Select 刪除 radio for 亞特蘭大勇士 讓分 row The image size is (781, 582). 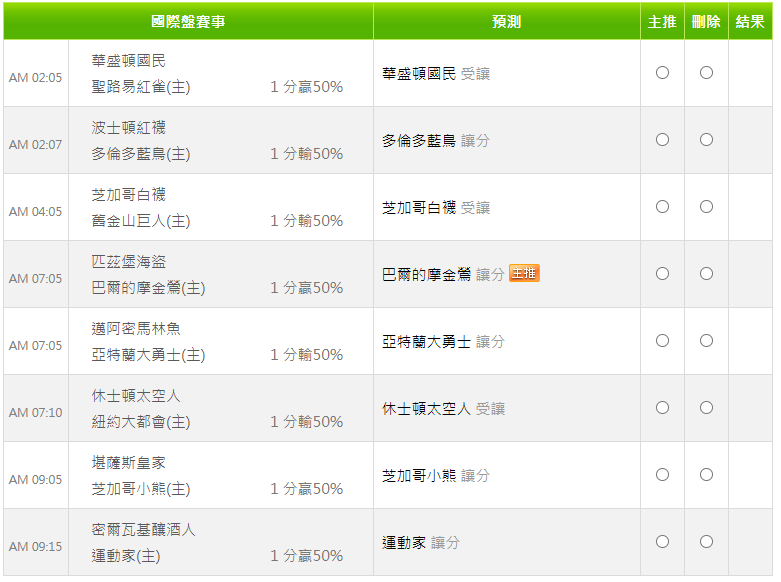pos(706,341)
